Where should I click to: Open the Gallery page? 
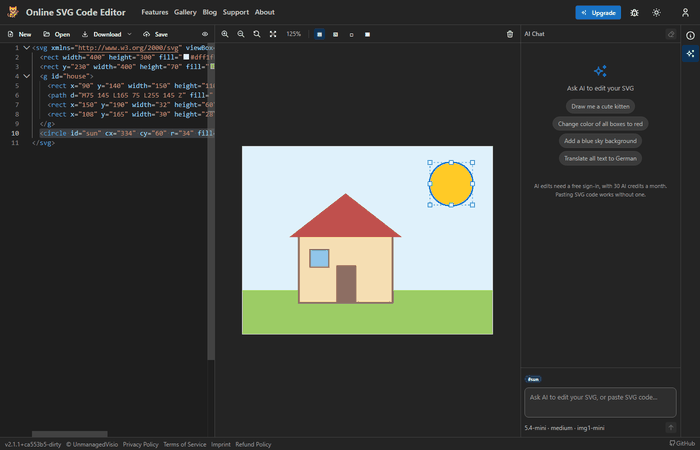(185, 12)
